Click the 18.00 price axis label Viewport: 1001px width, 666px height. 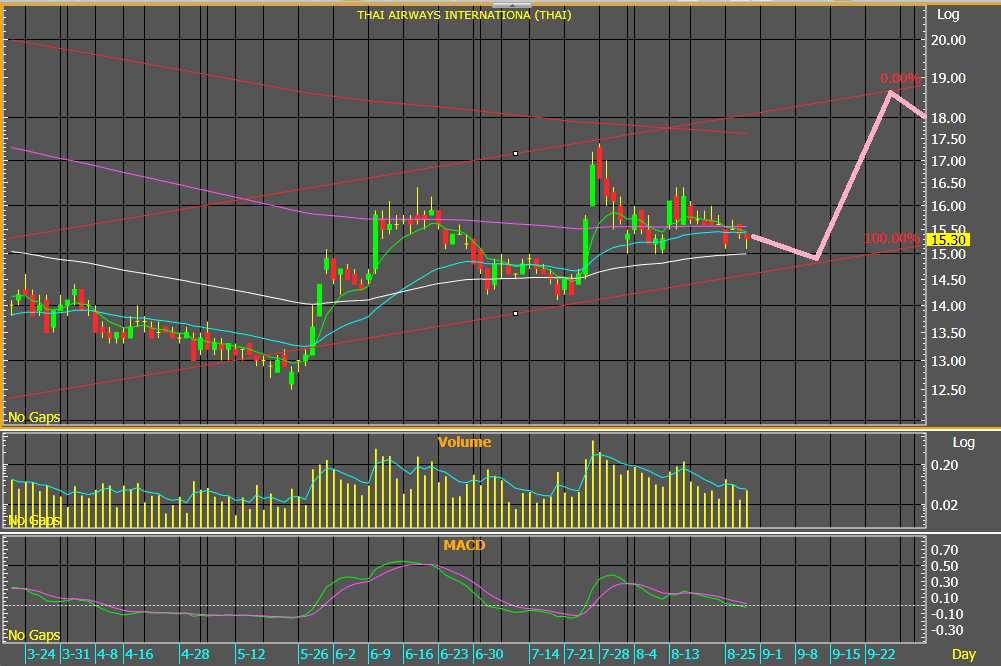point(948,118)
